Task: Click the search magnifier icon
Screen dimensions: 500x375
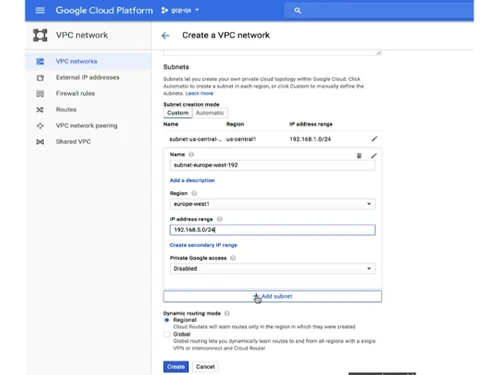Action: click(x=298, y=11)
